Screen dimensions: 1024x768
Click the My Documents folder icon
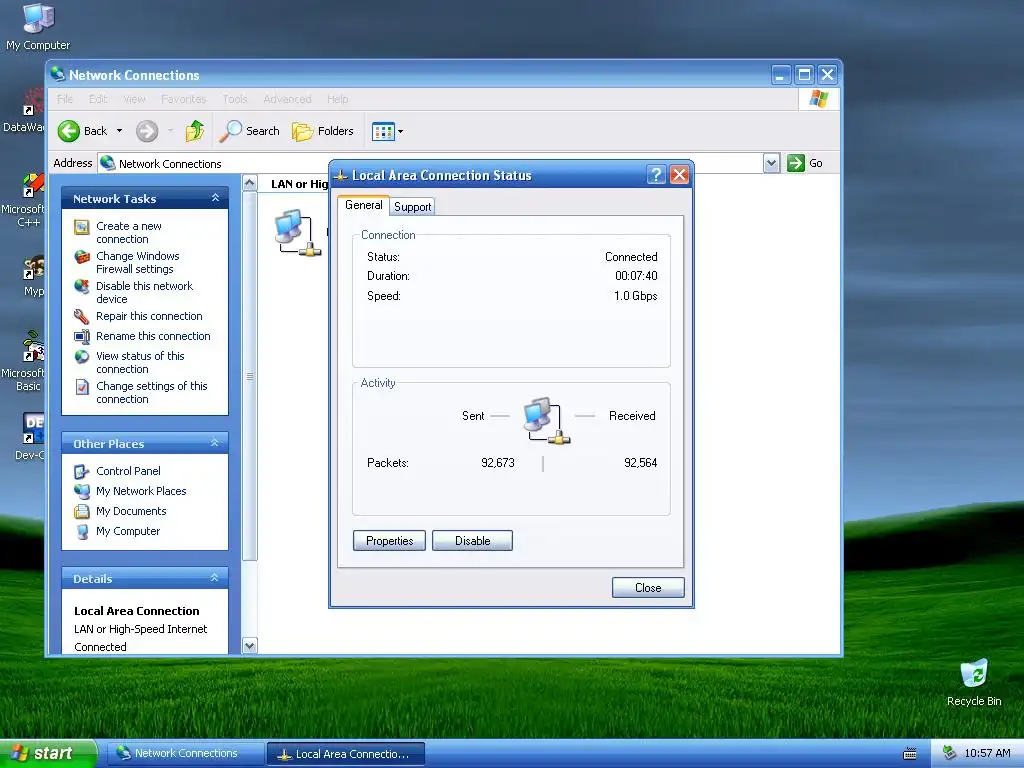(82, 512)
